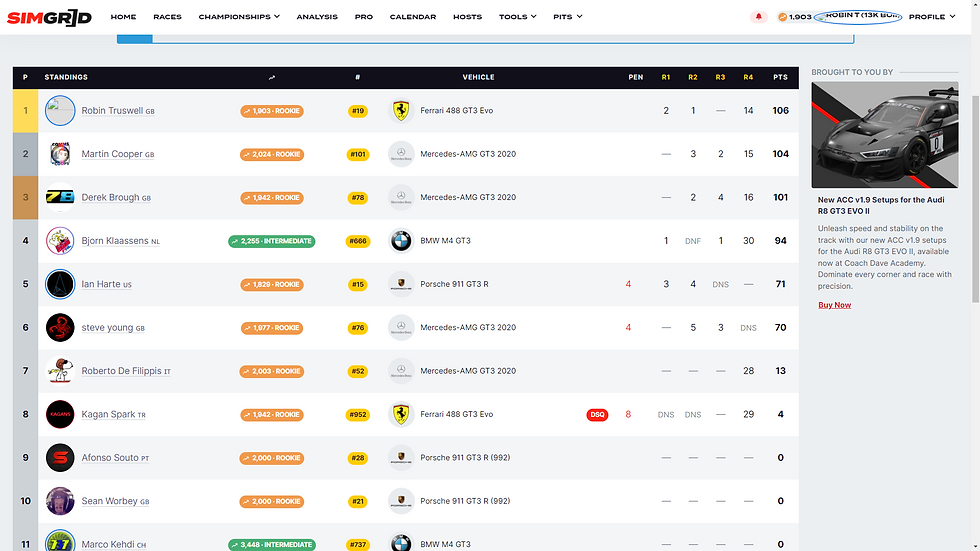
Task: Click Mercedes logo in Derek Brough's row
Action: 401,197
